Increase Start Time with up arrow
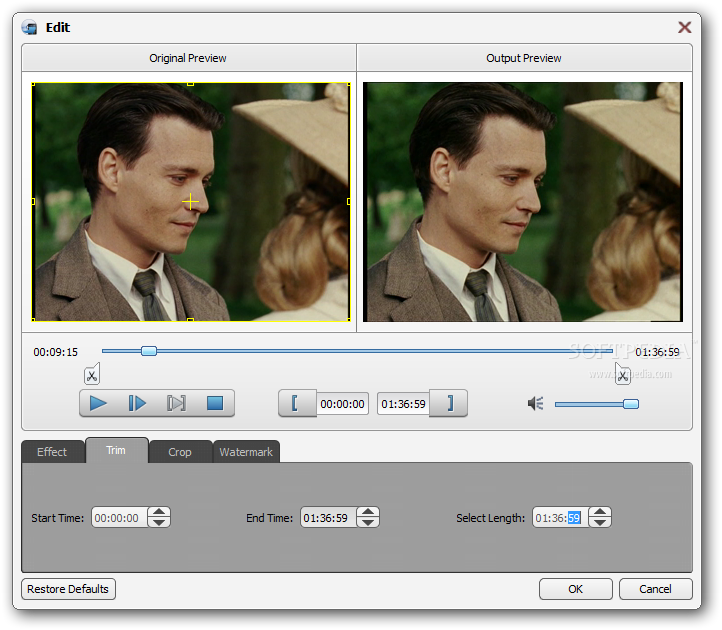The image size is (722, 630). click(159, 512)
